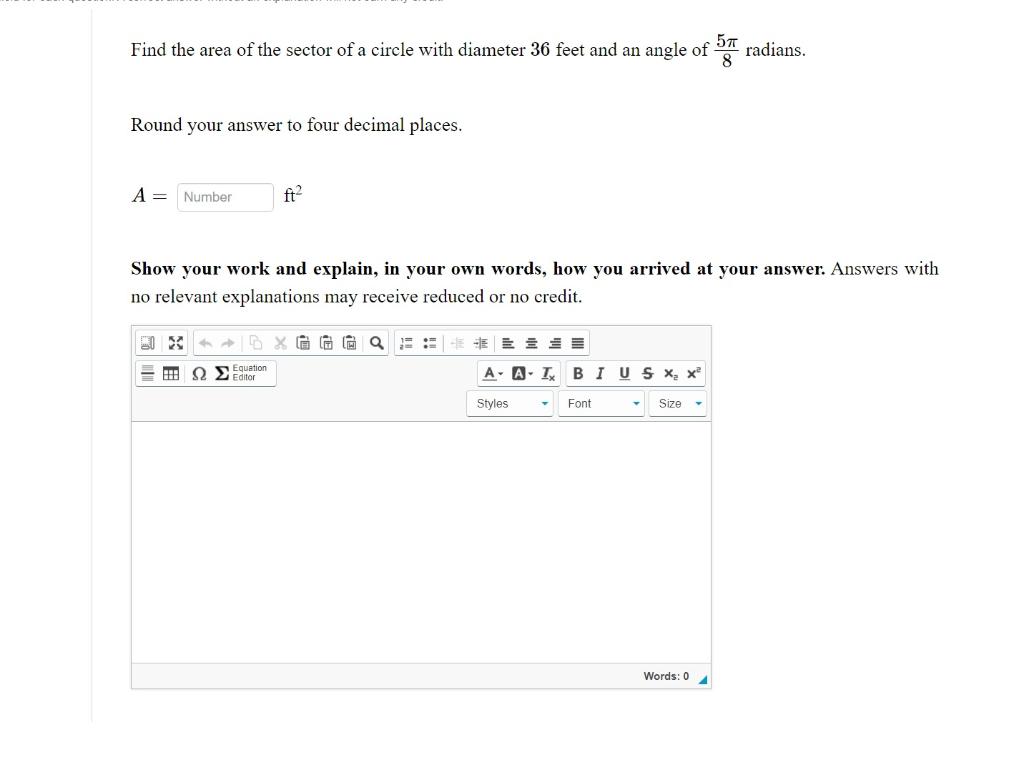
Task: Toggle bold formatting
Action: (577, 373)
